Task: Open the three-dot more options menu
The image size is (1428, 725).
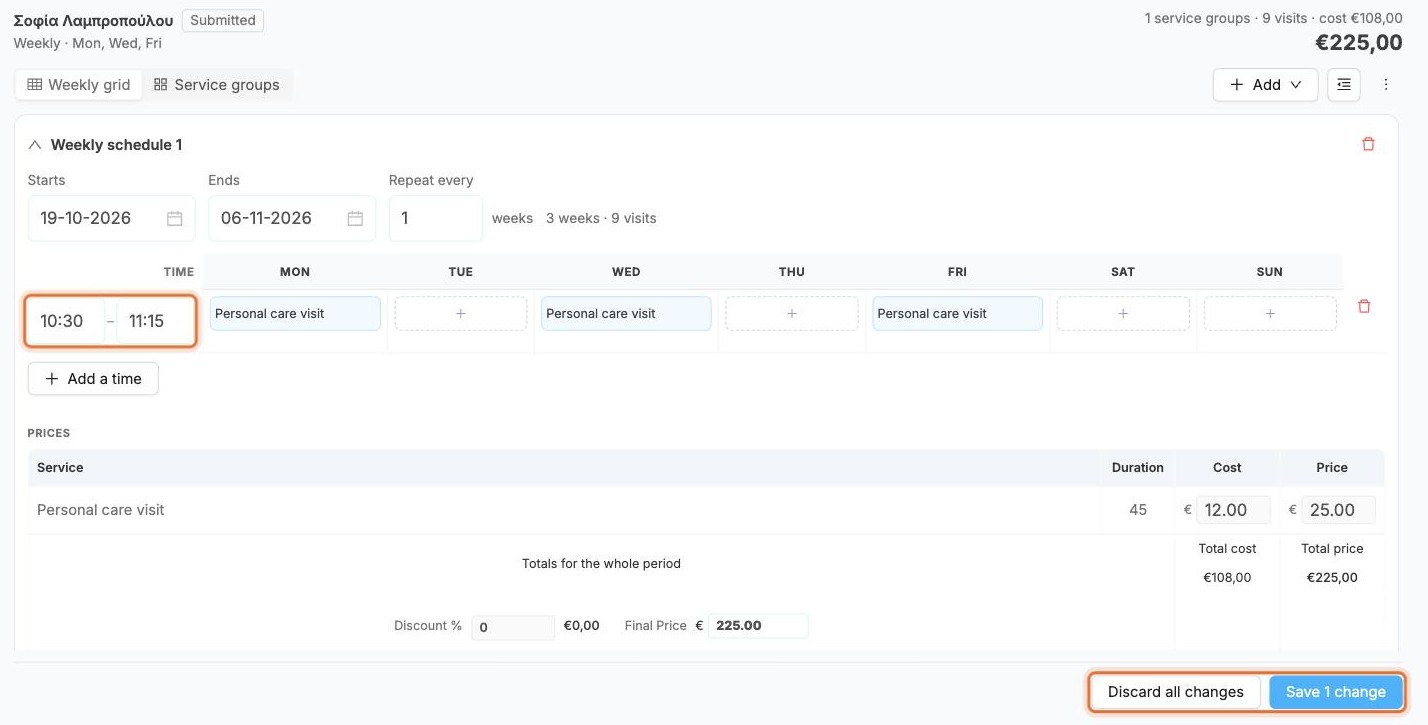Action: click(1386, 85)
